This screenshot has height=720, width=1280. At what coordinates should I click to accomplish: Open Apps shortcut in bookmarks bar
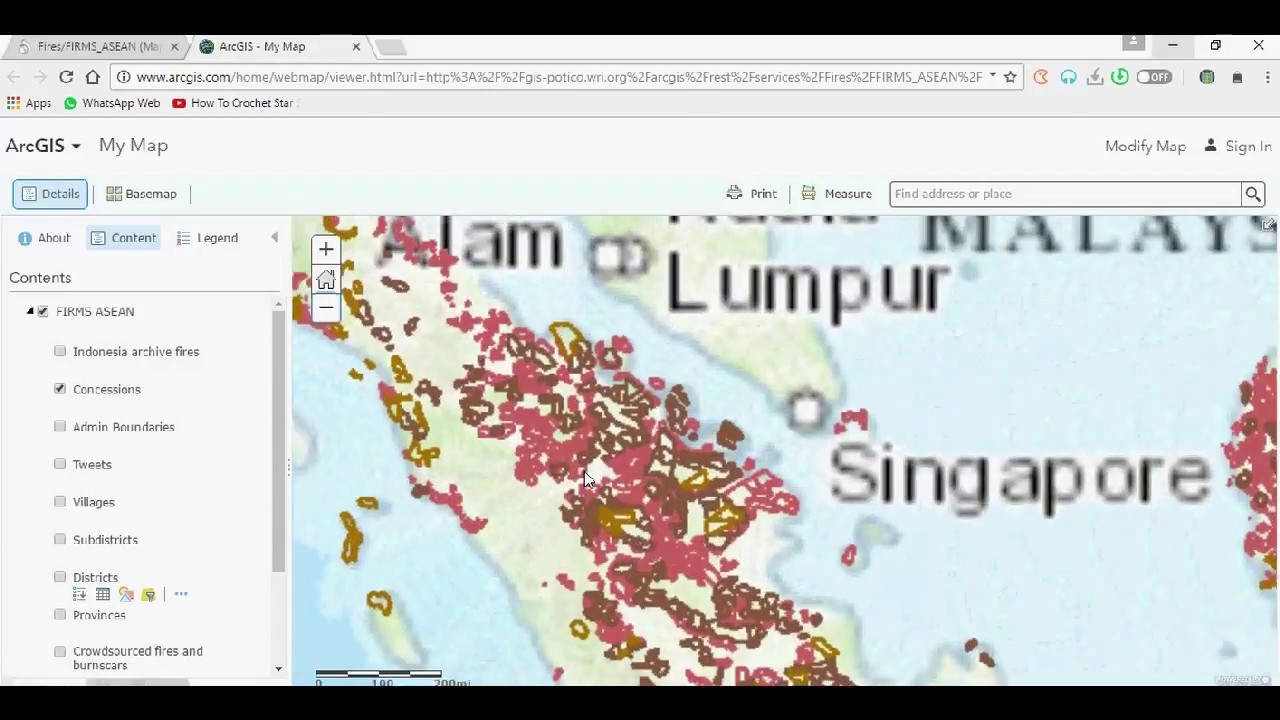(x=28, y=103)
